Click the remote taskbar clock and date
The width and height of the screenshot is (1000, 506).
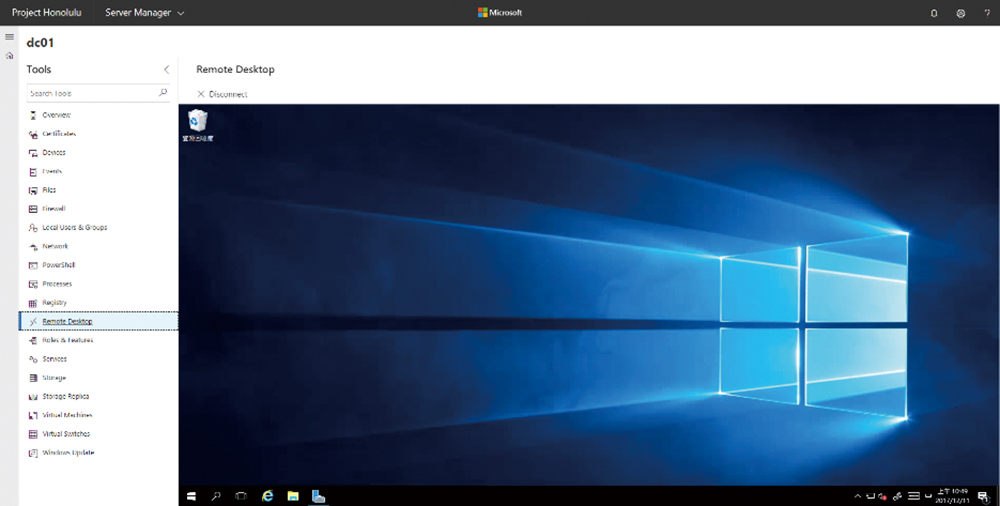955,496
